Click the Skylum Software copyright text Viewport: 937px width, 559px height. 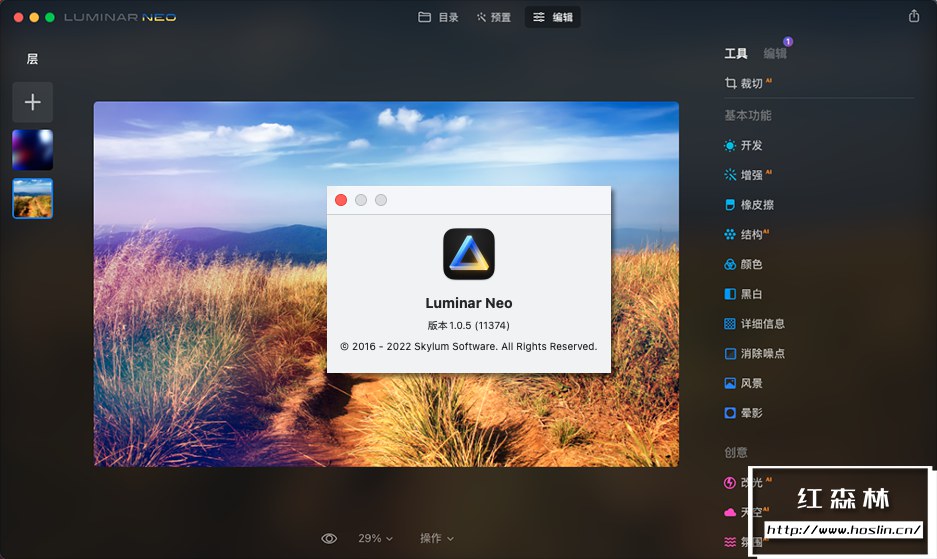[x=468, y=347]
